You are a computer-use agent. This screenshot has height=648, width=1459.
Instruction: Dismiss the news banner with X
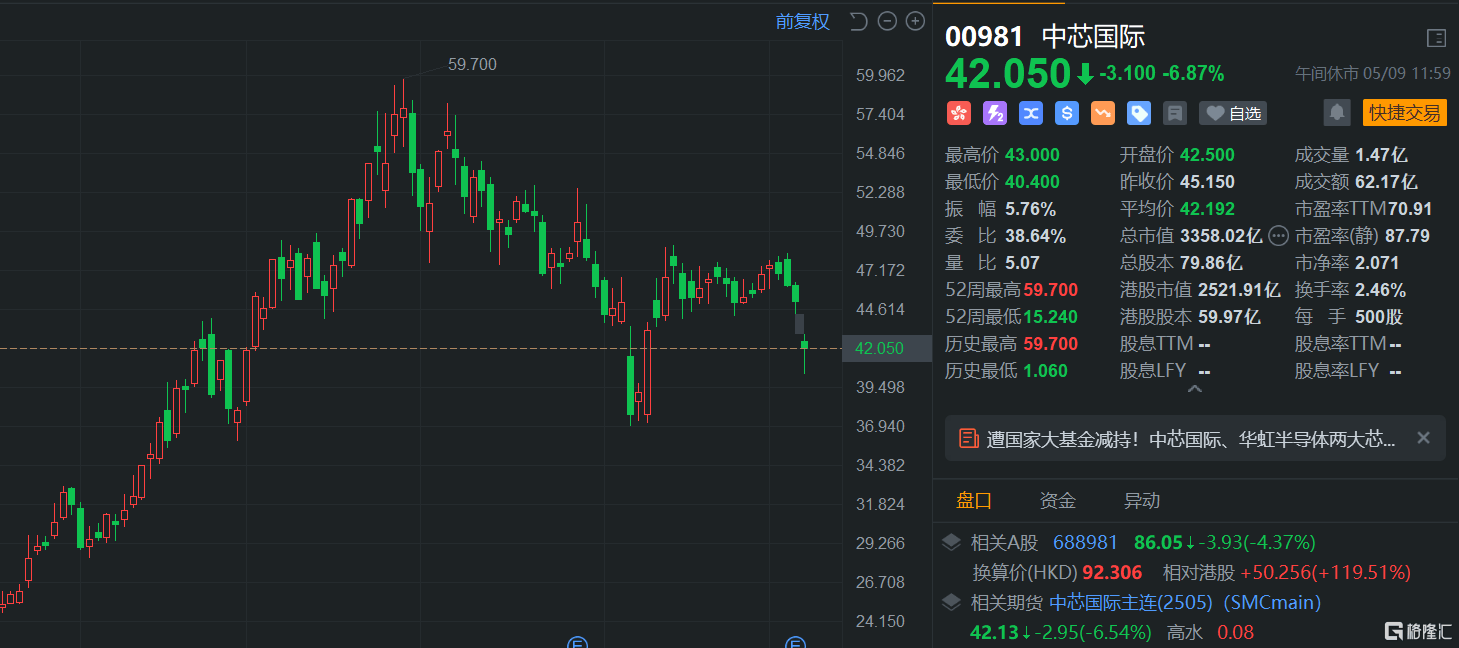pyautogui.click(x=1424, y=438)
